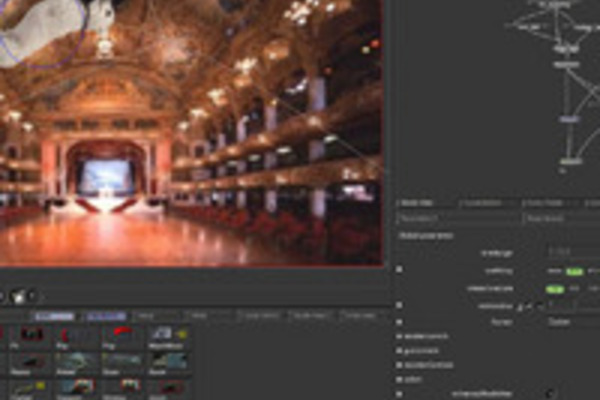Open the third tab right of the blue tabs
600x400 pixels.
[x=156, y=316]
